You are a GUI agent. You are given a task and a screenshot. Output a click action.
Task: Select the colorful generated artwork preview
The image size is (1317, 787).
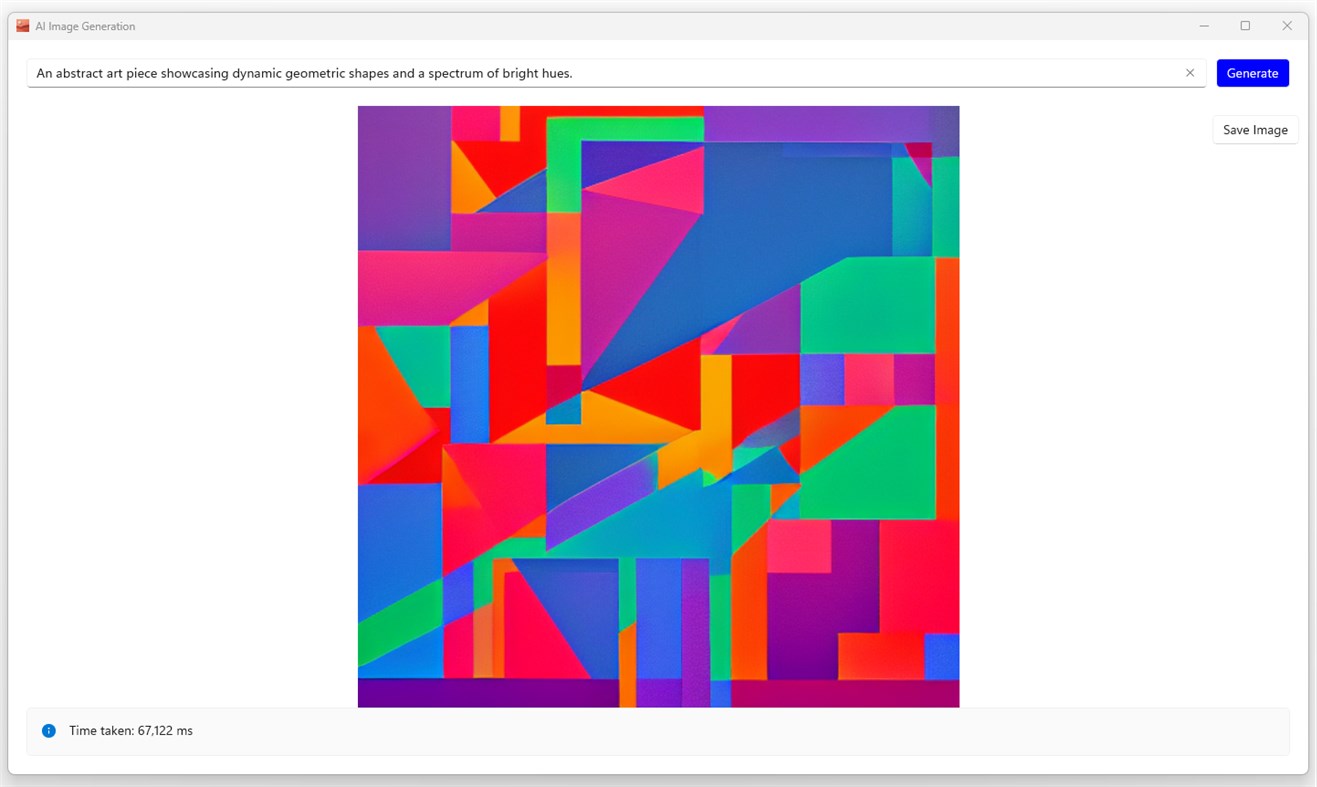(658, 405)
